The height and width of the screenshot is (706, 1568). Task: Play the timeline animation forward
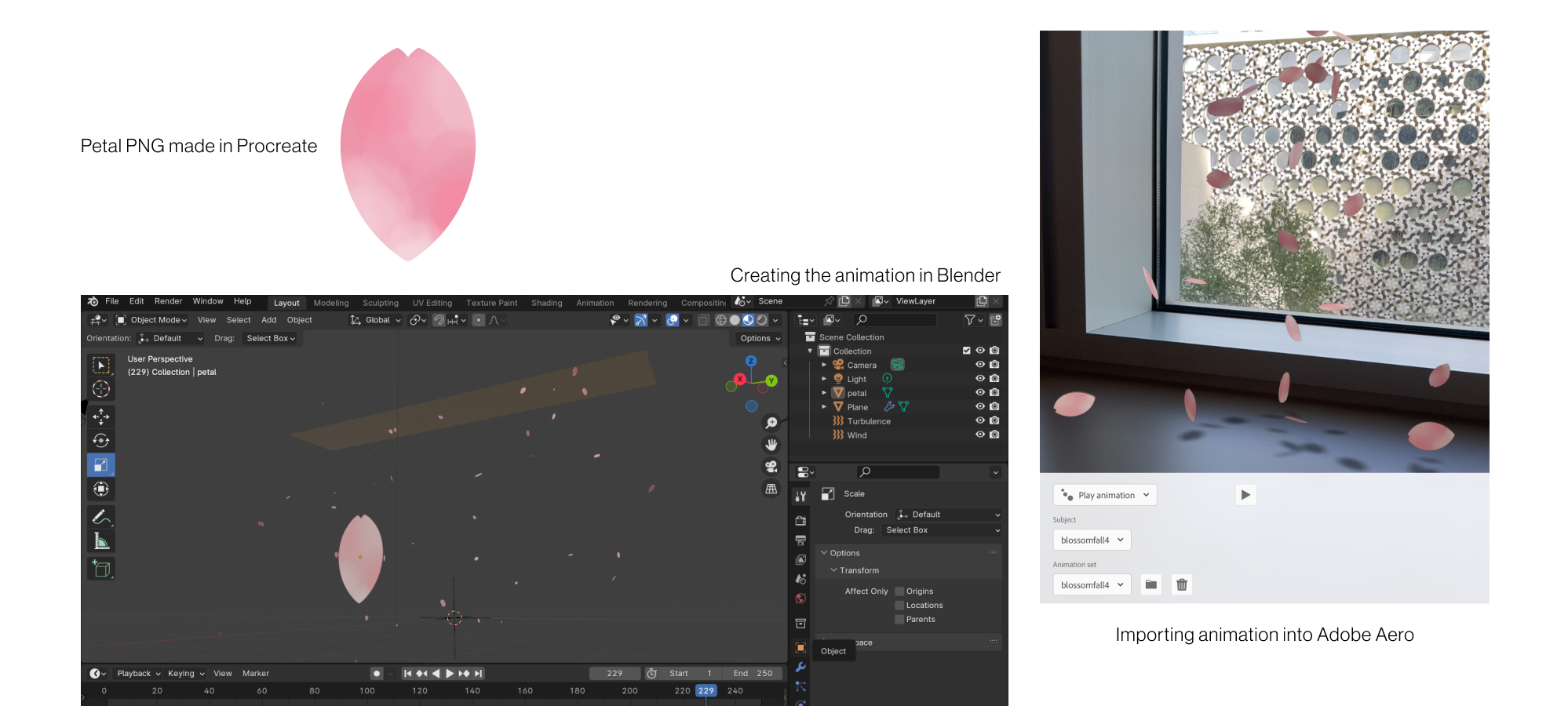pos(450,673)
